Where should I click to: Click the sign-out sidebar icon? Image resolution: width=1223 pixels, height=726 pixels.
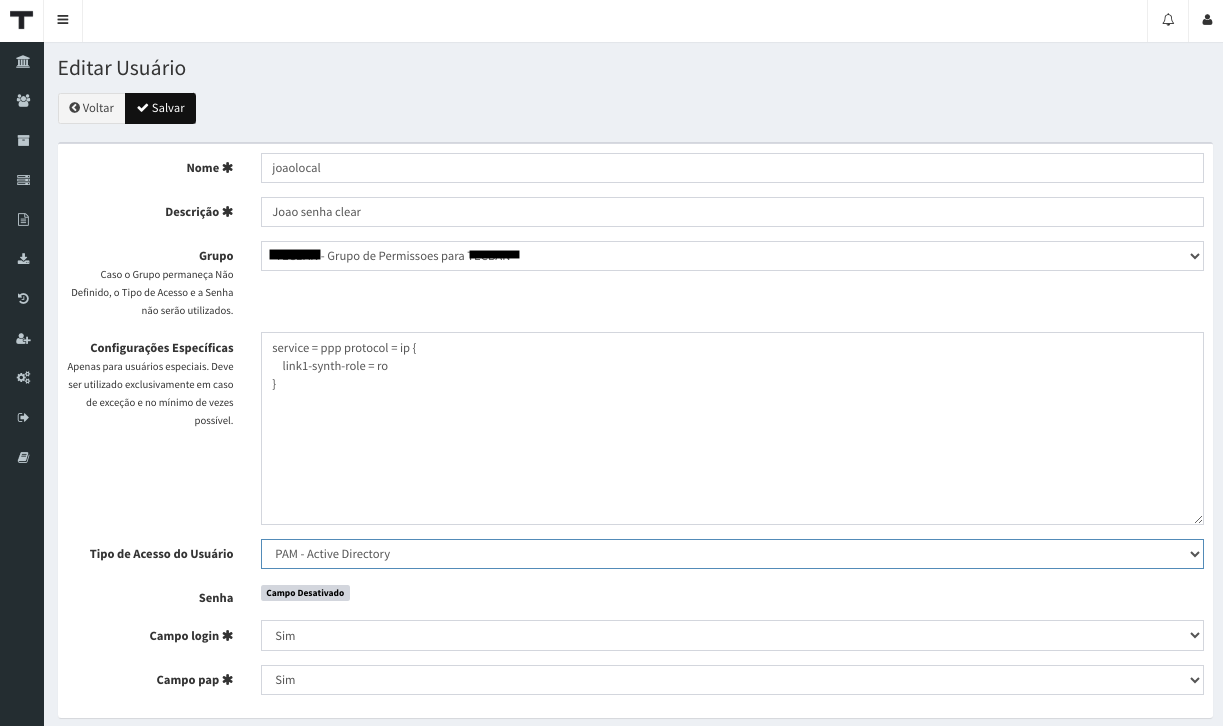23,417
